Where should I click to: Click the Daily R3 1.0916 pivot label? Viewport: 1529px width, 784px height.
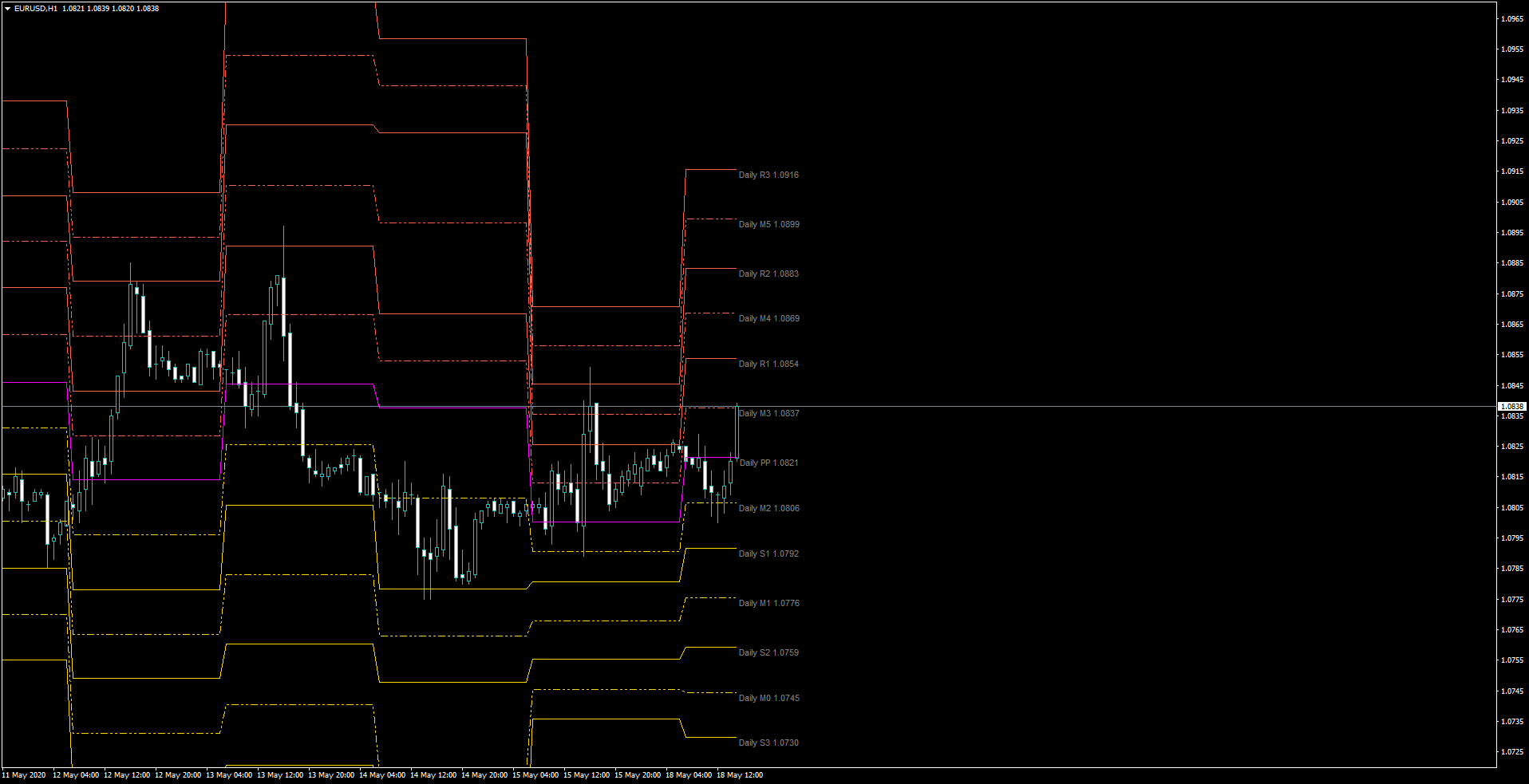point(768,175)
